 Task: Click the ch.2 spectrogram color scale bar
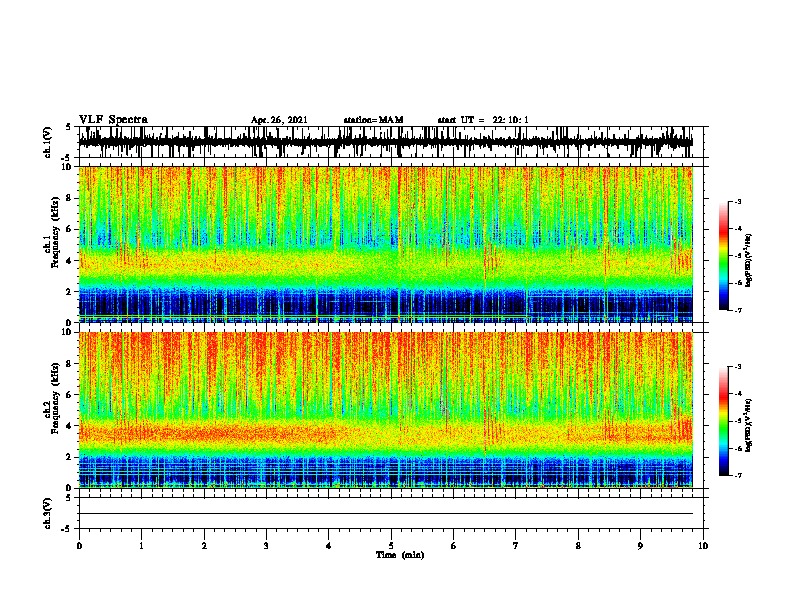point(724,421)
